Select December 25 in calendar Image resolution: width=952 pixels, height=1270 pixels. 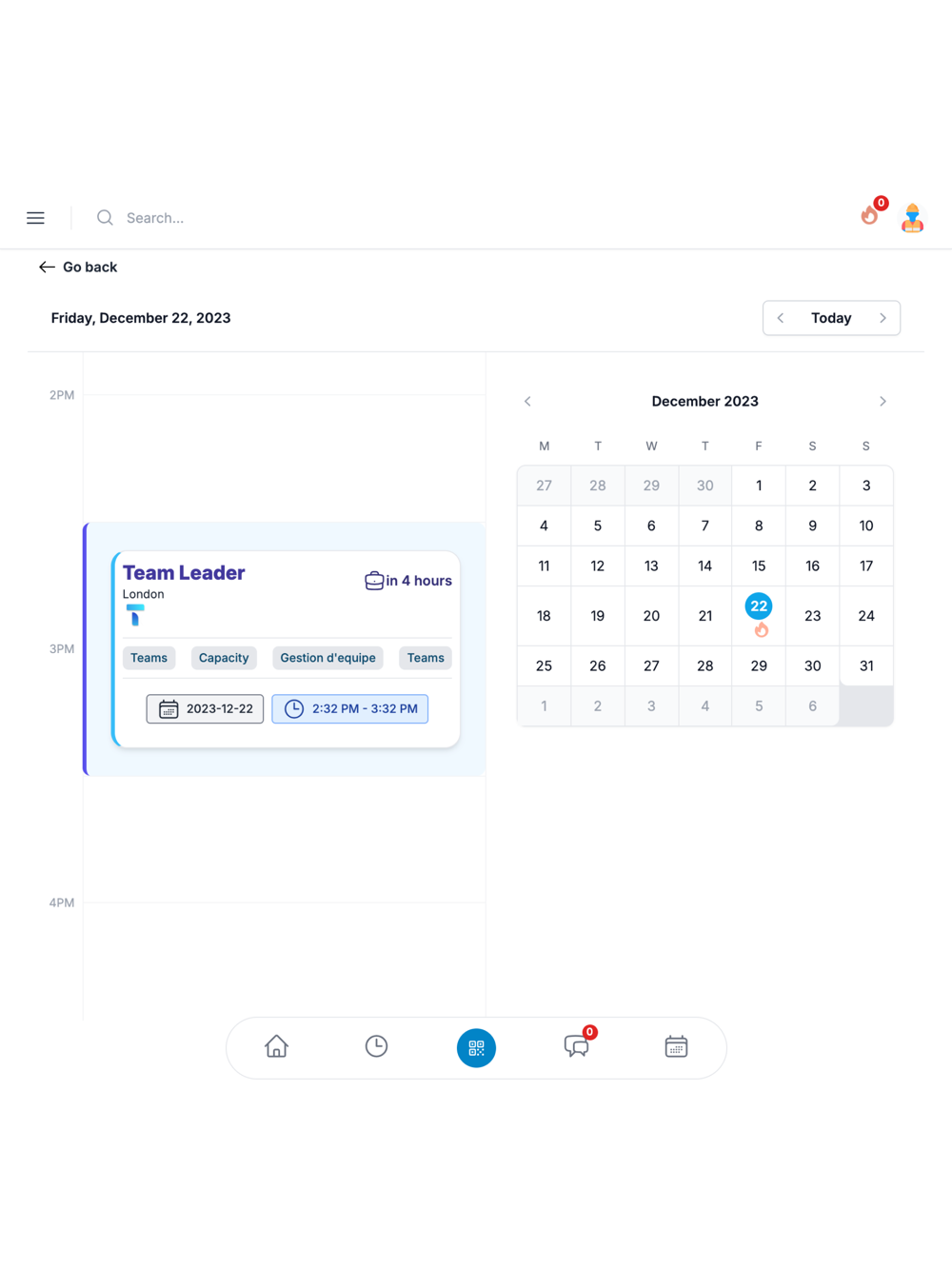[544, 666]
